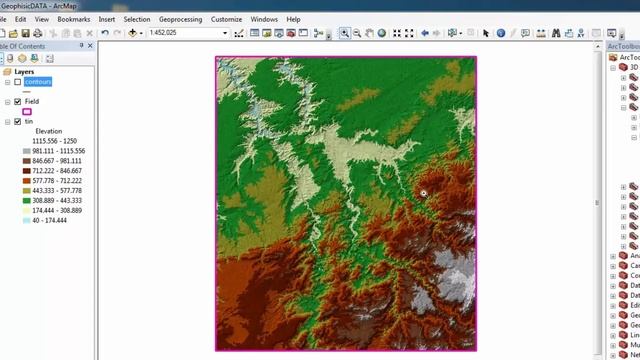Viewport: 640px width, 360px height.
Task: Click the 308.889 - 443.333 green swatch
Action: click(27, 201)
